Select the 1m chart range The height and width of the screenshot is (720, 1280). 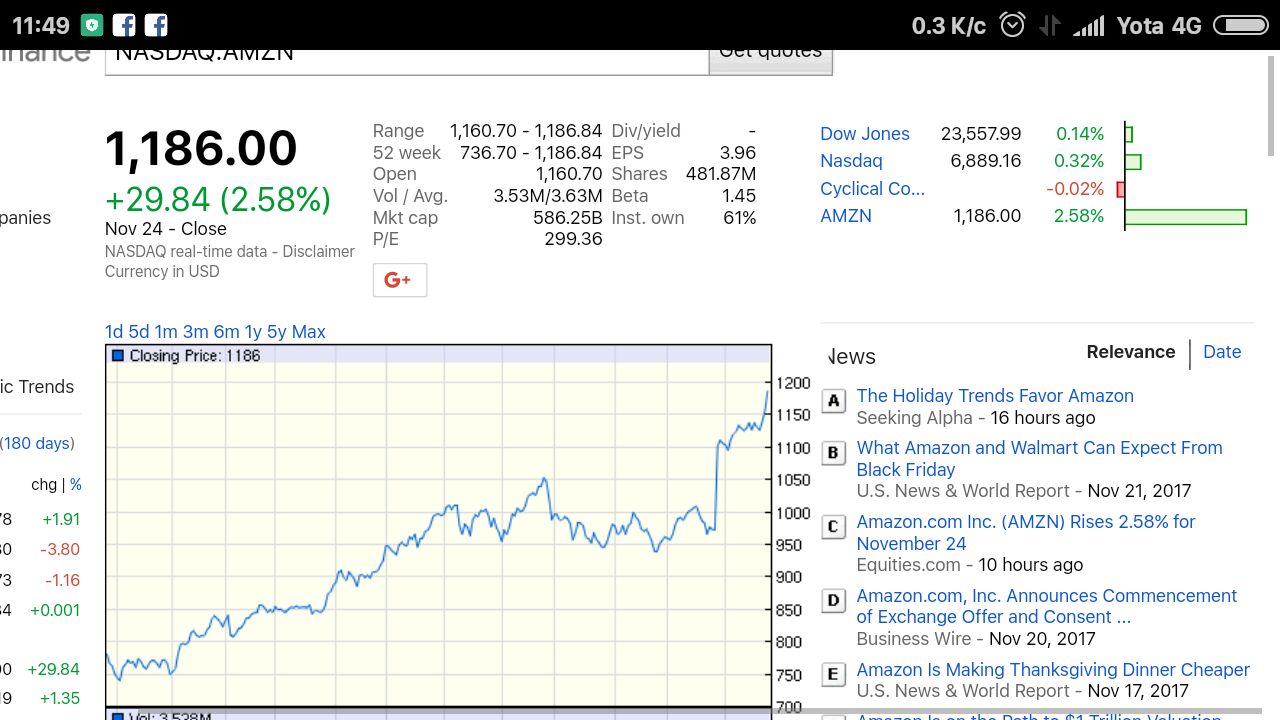click(166, 332)
